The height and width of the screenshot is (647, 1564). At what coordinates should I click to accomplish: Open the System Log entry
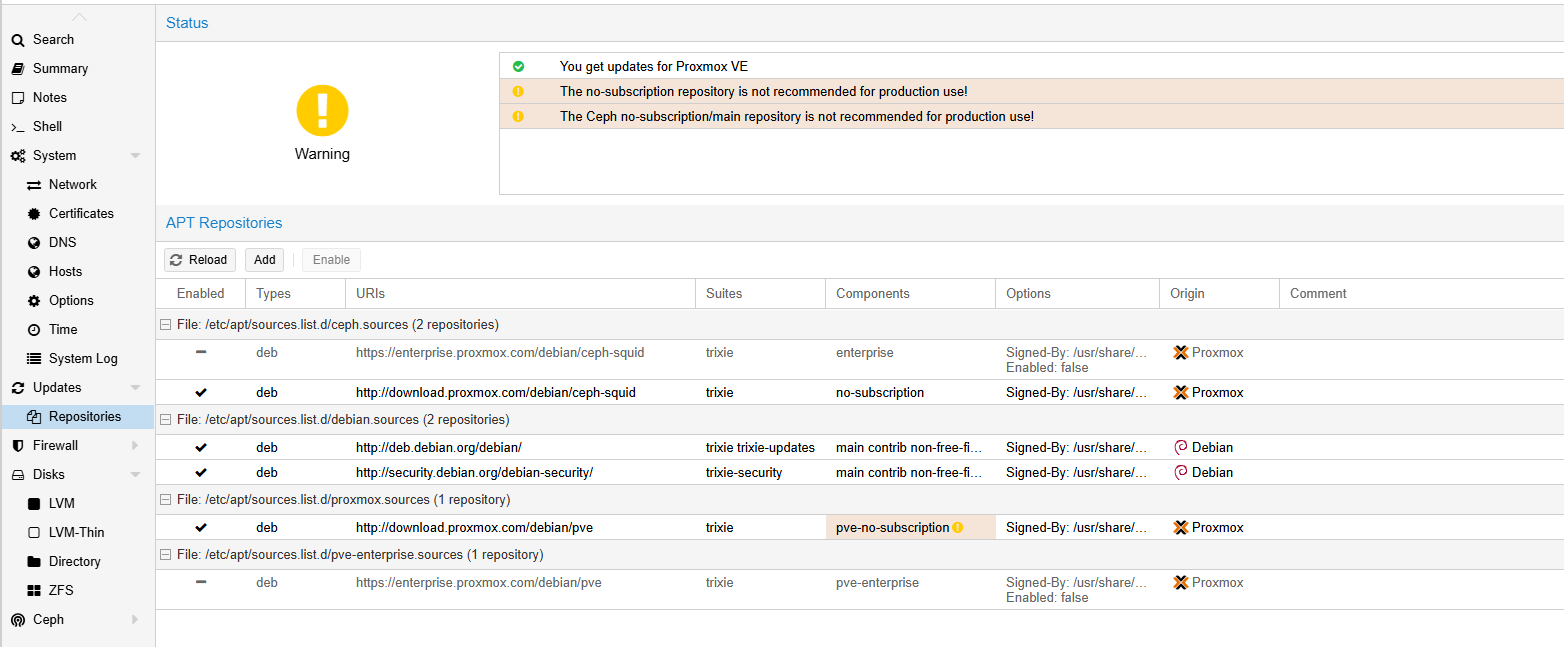click(77, 359)
